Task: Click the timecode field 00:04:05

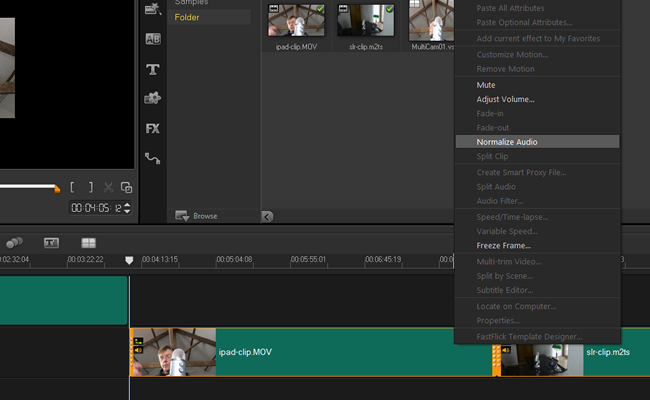Action: [x=97, y=208]
